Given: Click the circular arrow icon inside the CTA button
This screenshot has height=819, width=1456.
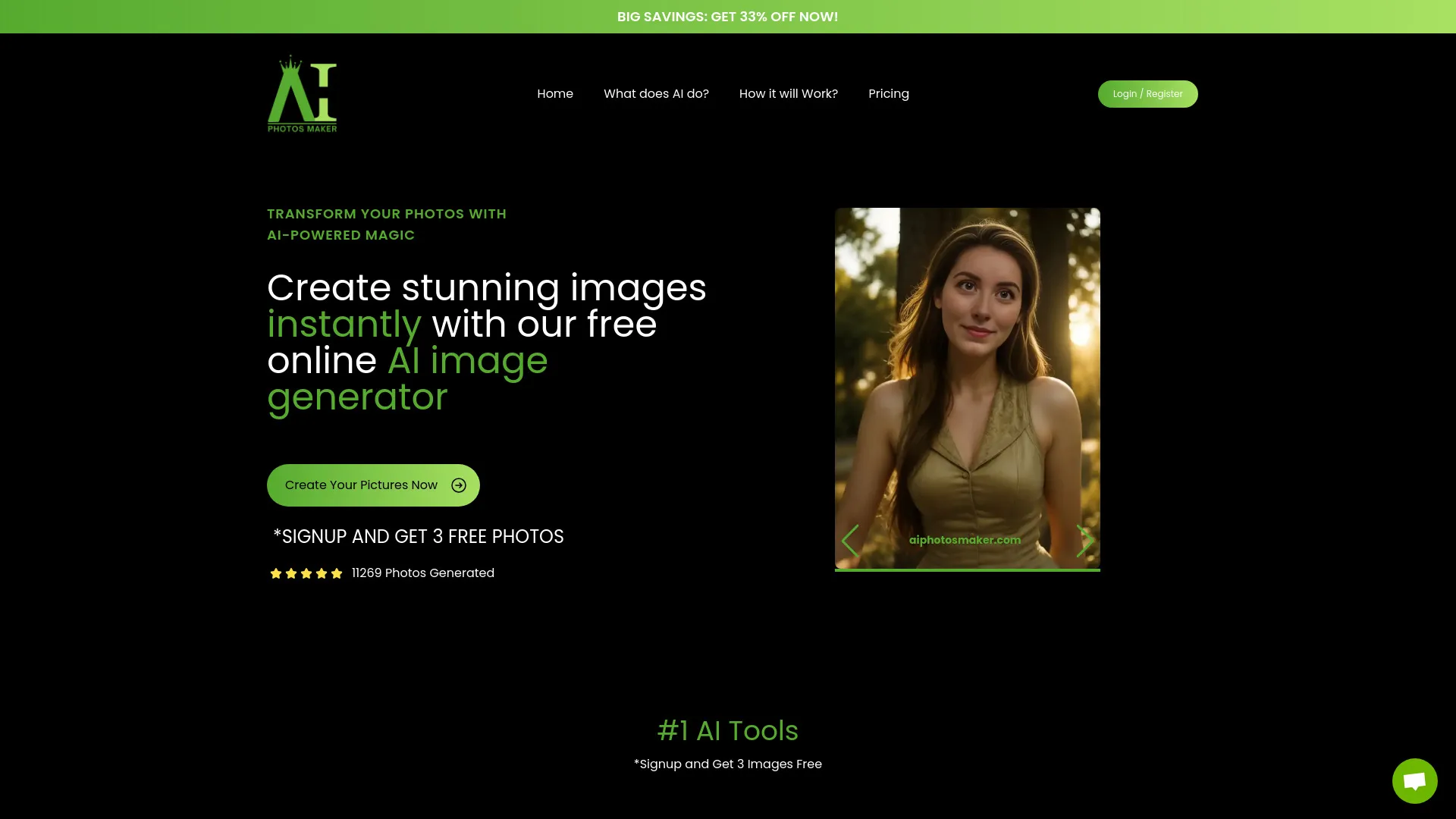Looking at the screenshot, I should coord(459,485).
